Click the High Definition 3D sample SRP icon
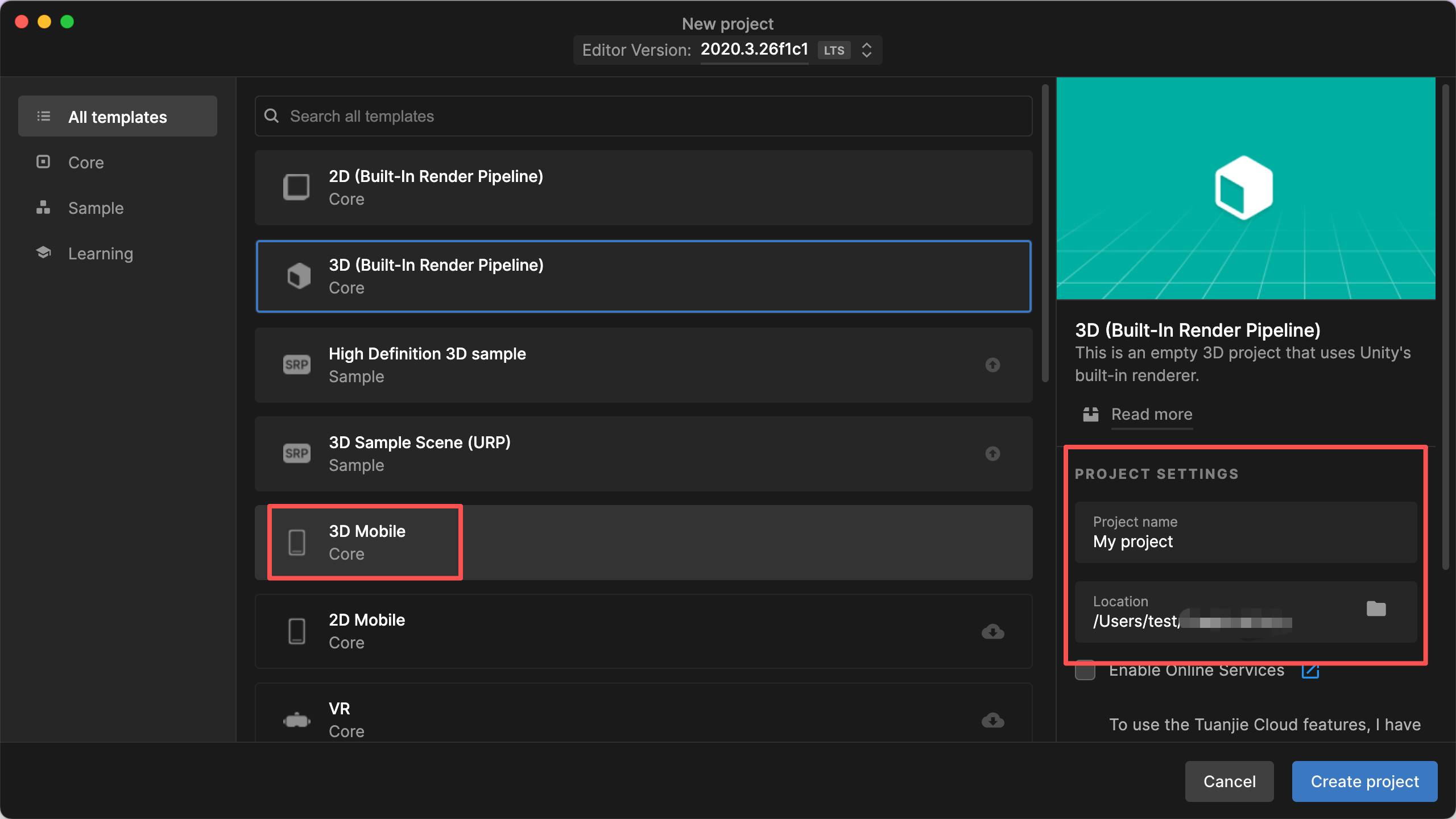Image resolution: width=1456 pixels, height=819 pixels. click(296, 365)
